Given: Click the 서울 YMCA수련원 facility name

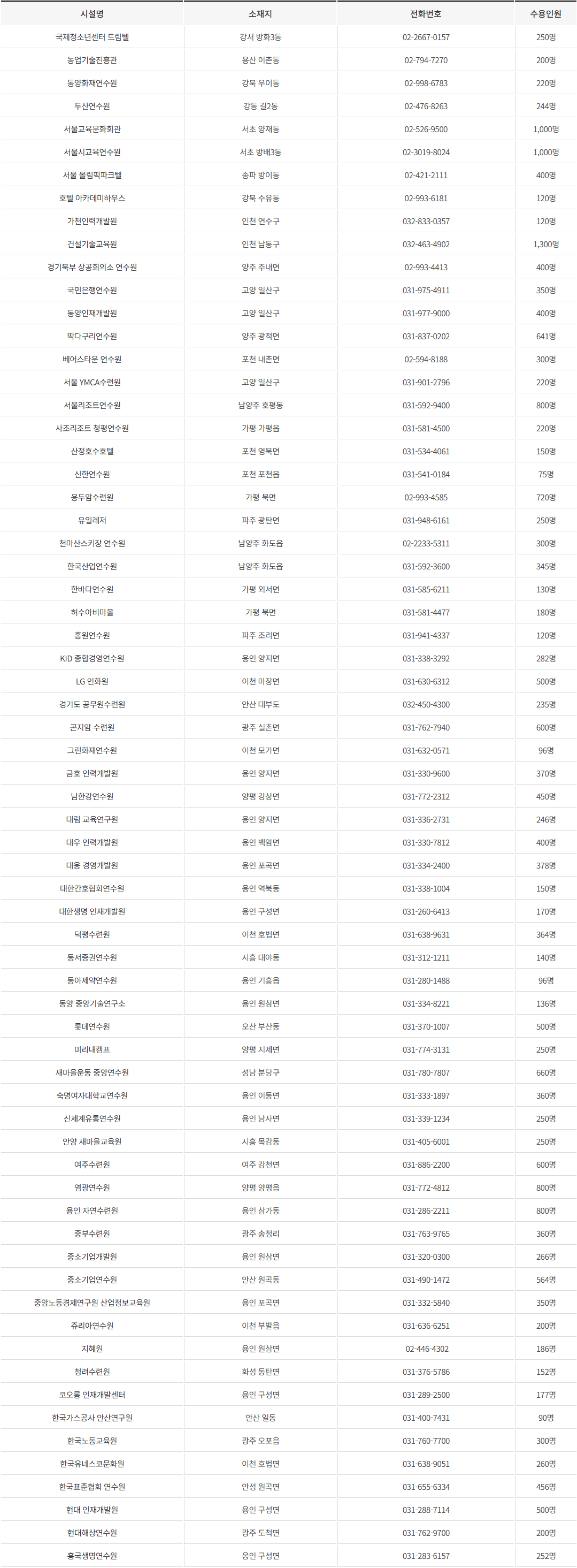Looking at the screenshot, I should coord(92,382).
